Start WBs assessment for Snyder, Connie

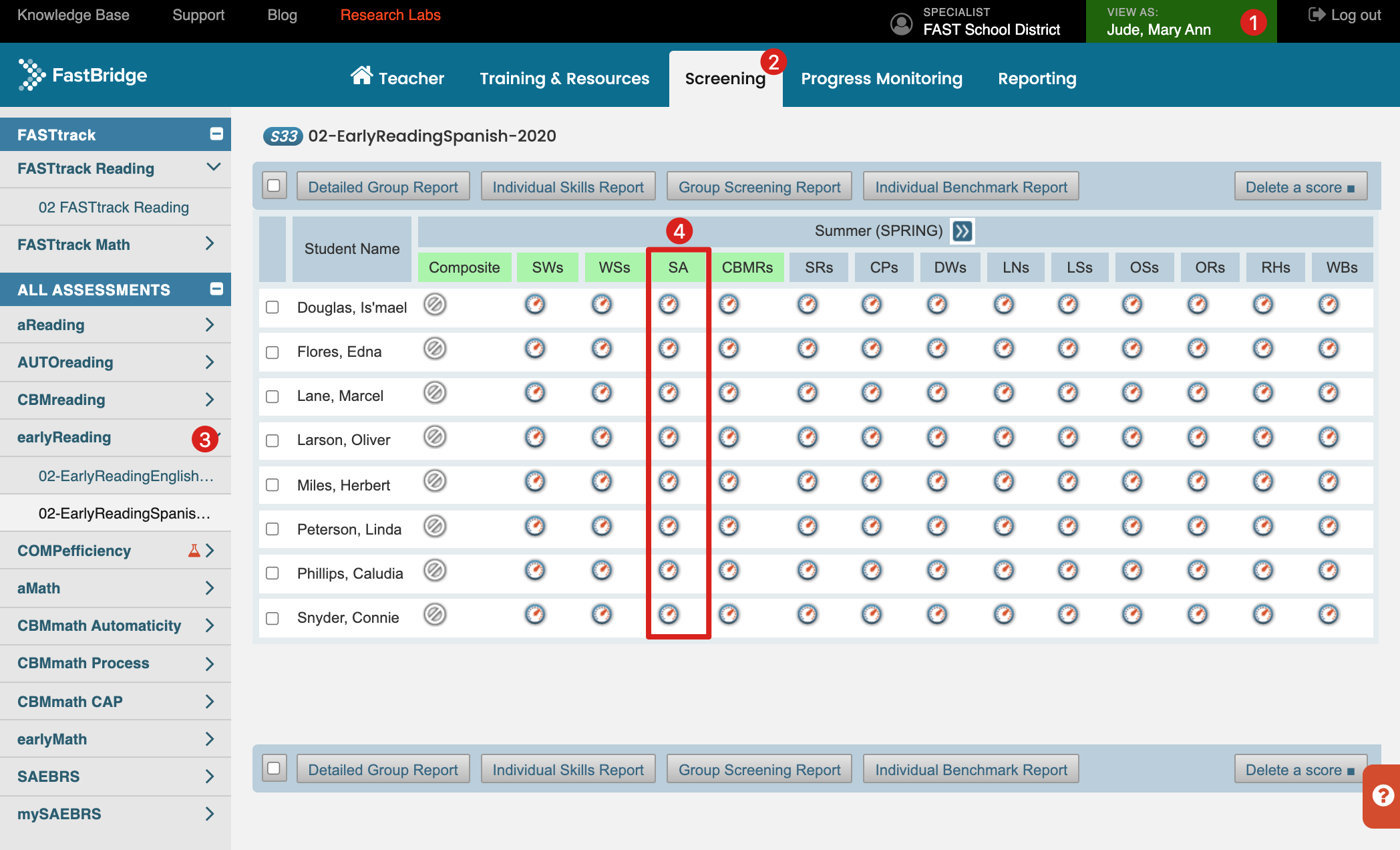click(1329, 615)
